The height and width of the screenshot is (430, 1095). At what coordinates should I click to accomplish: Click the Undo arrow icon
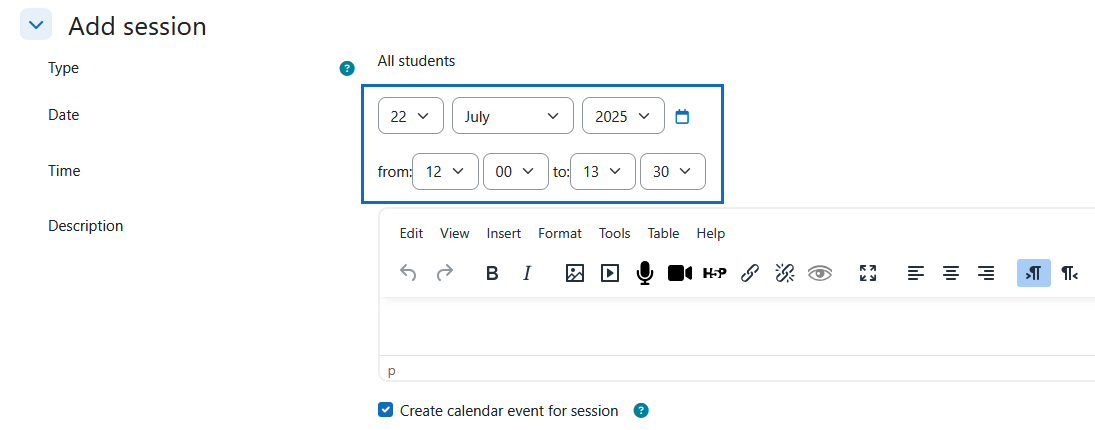tap(409, 273)
